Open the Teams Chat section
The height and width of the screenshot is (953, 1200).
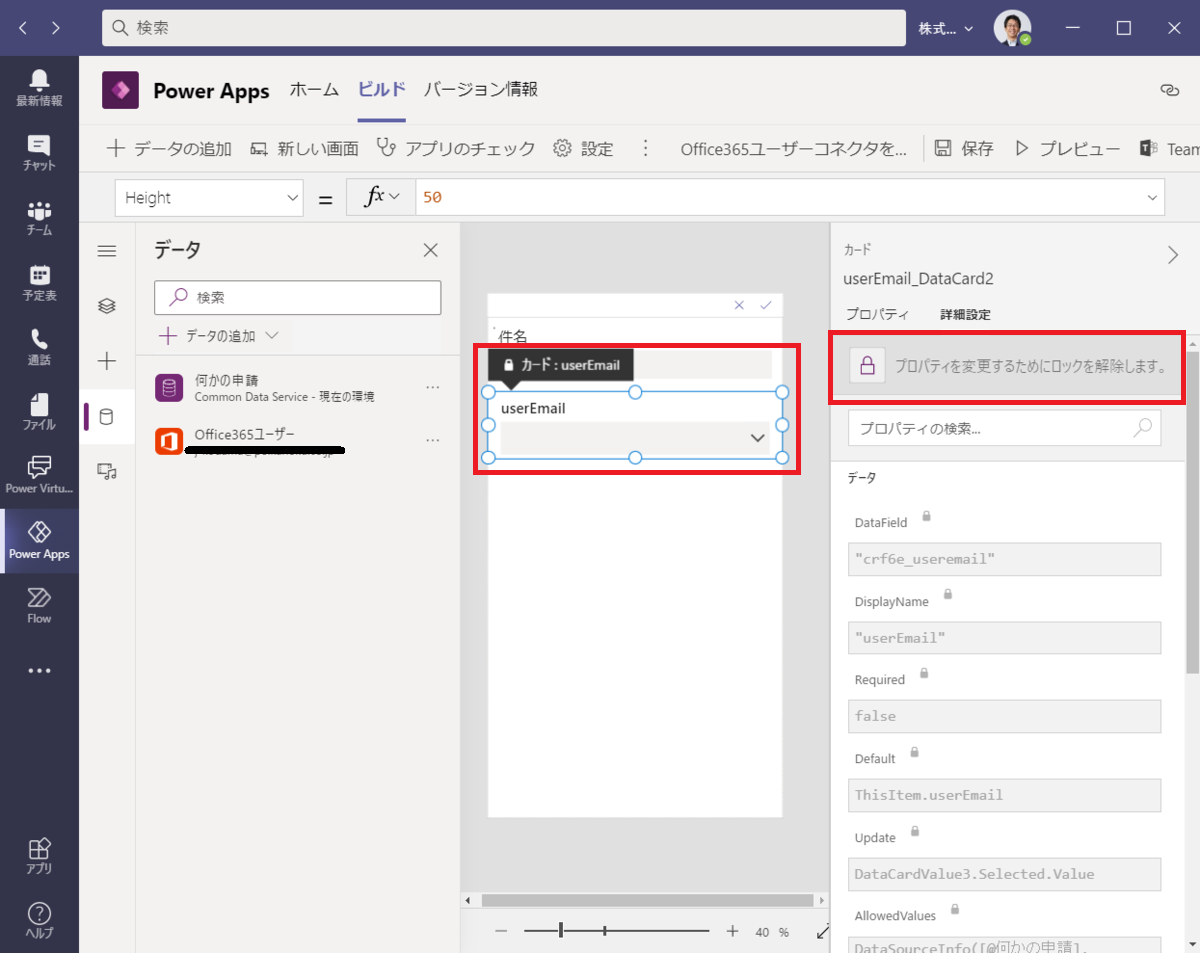click(39, 153)
